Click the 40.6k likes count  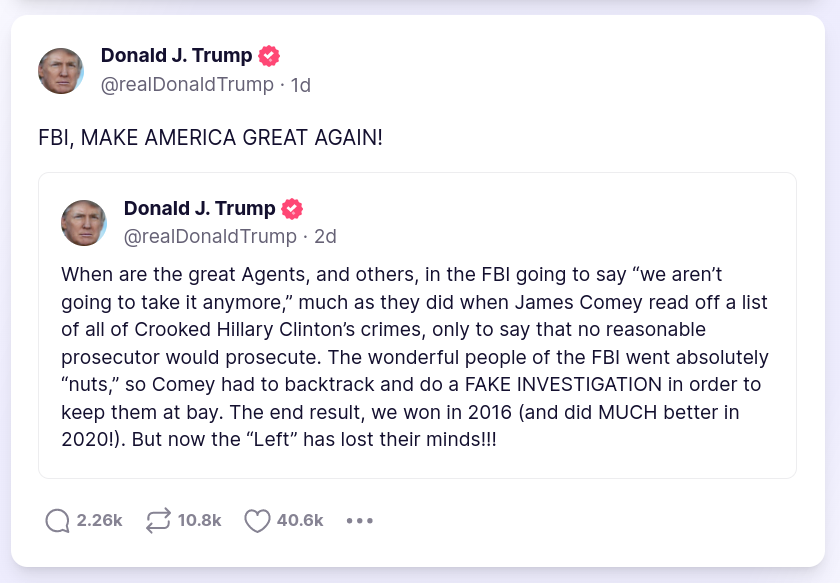coord(300,521)
